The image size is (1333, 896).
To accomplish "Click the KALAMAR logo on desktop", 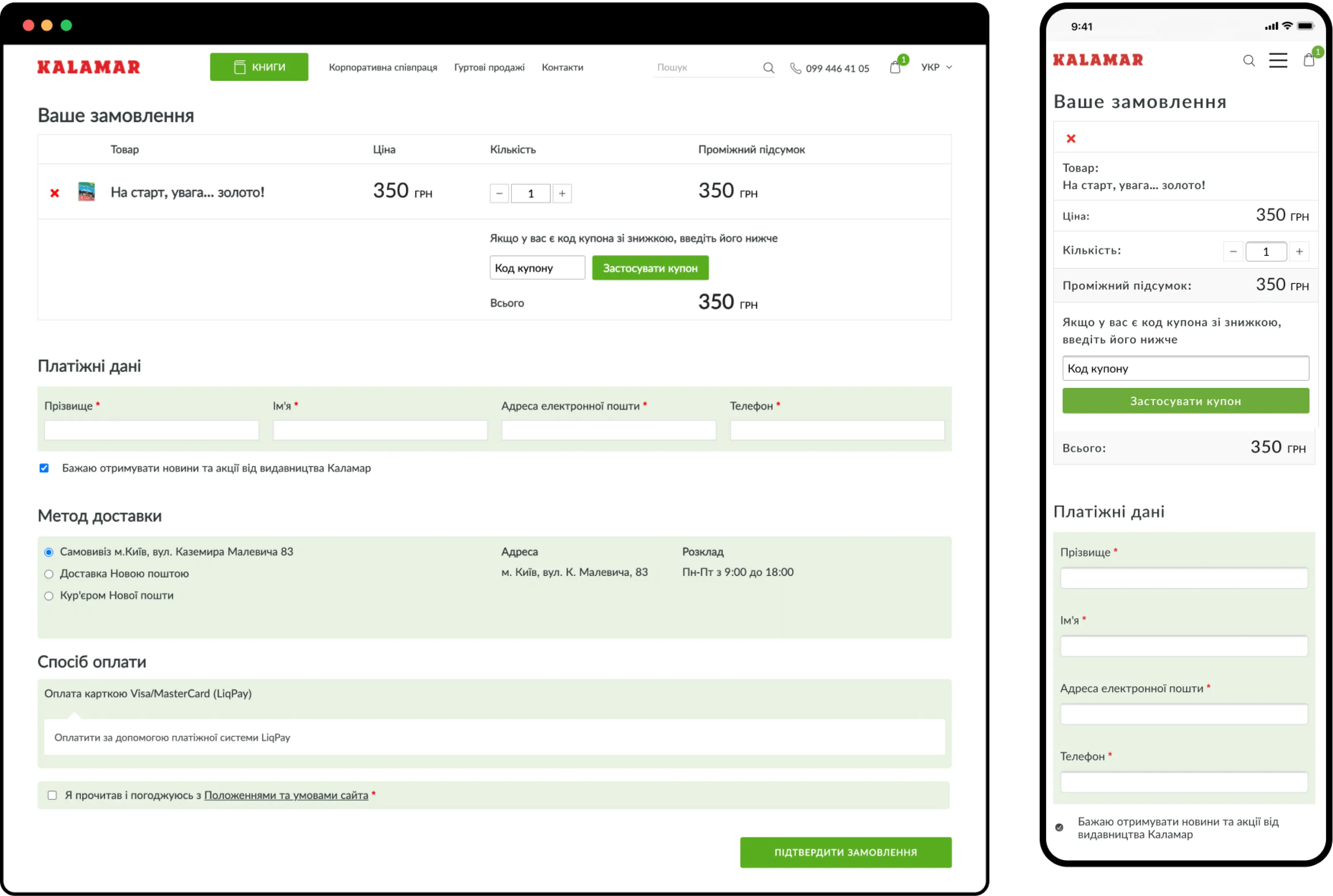I will click(89, 67).
